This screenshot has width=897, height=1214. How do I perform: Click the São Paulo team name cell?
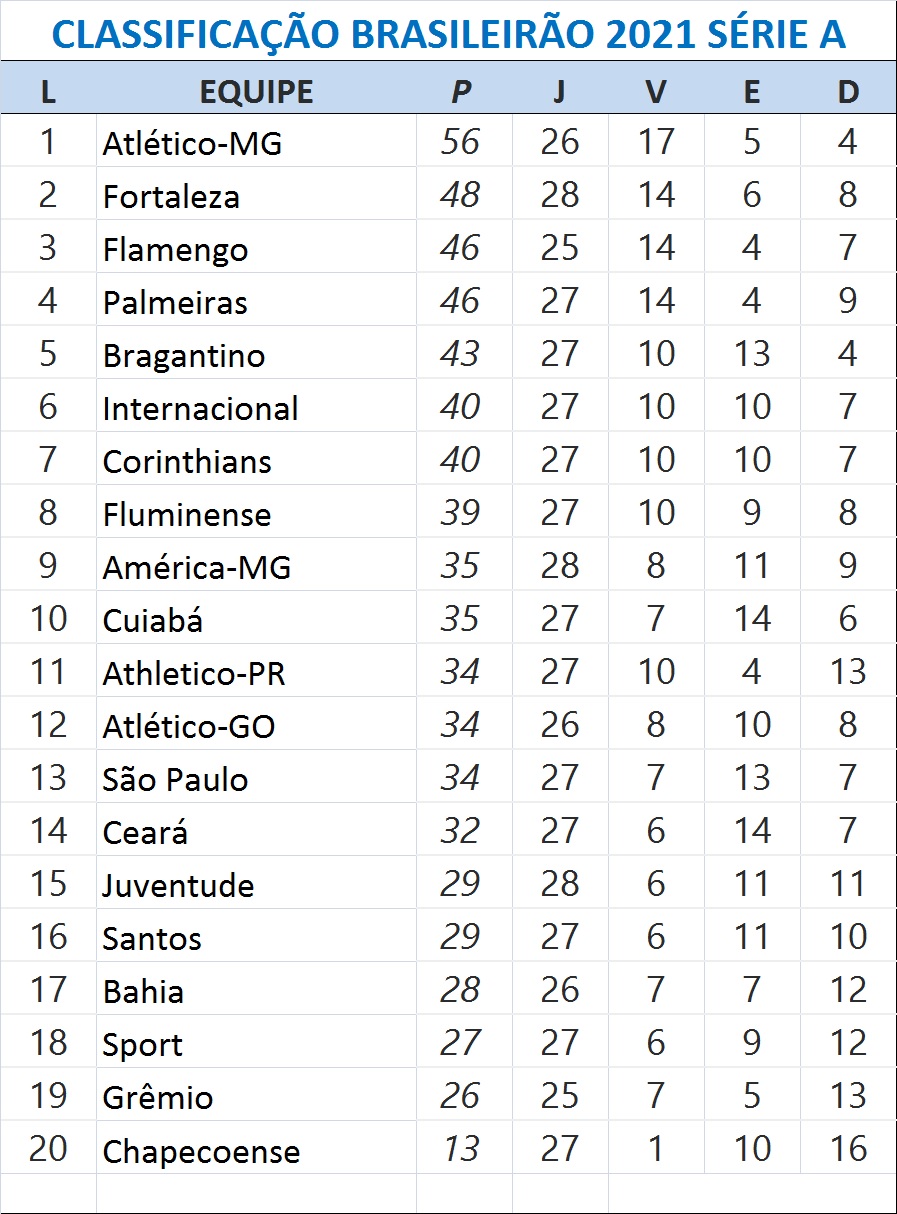tap(175, 779)
